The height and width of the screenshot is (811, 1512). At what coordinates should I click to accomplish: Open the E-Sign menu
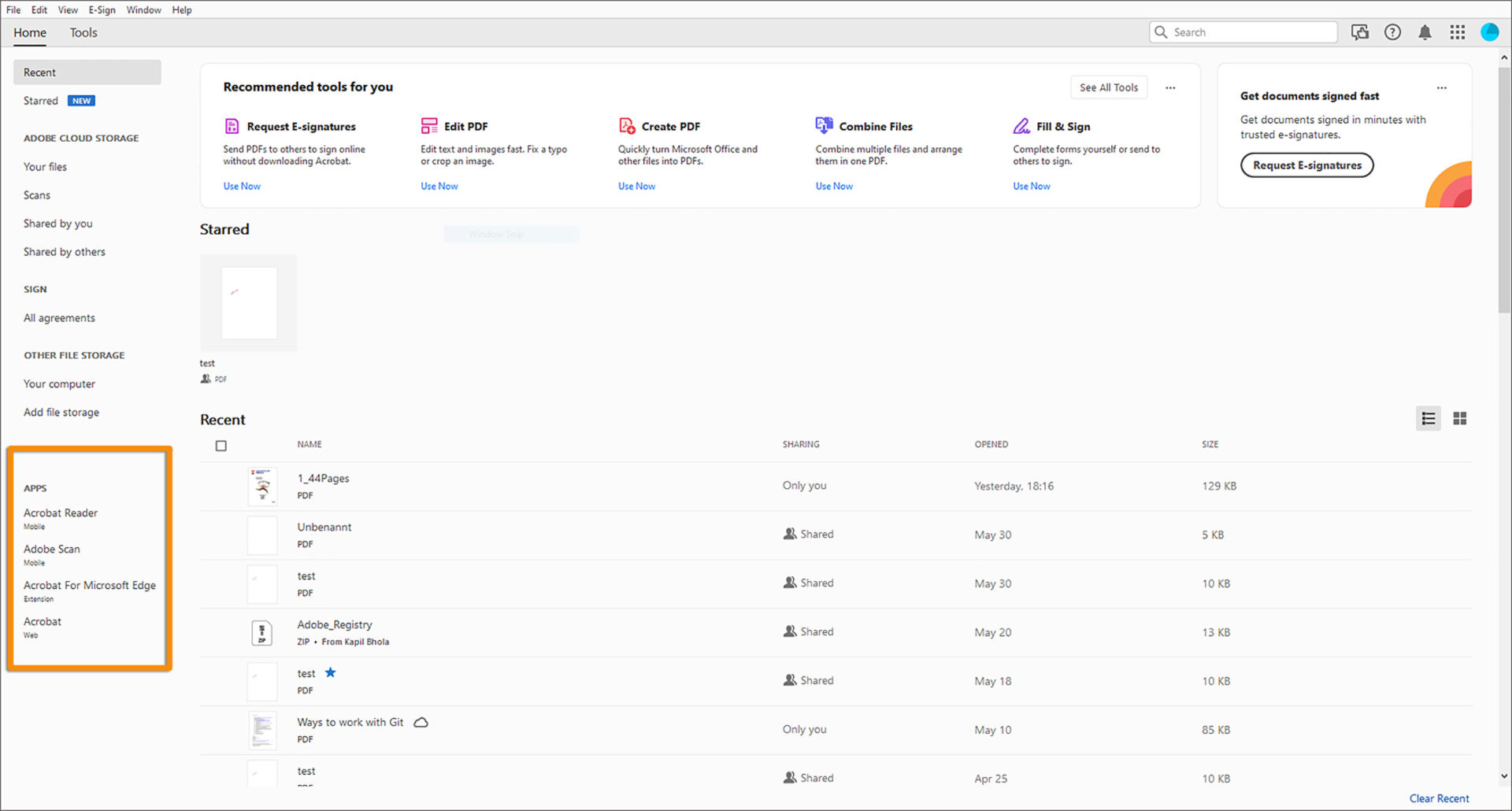(x=102, y=9)
